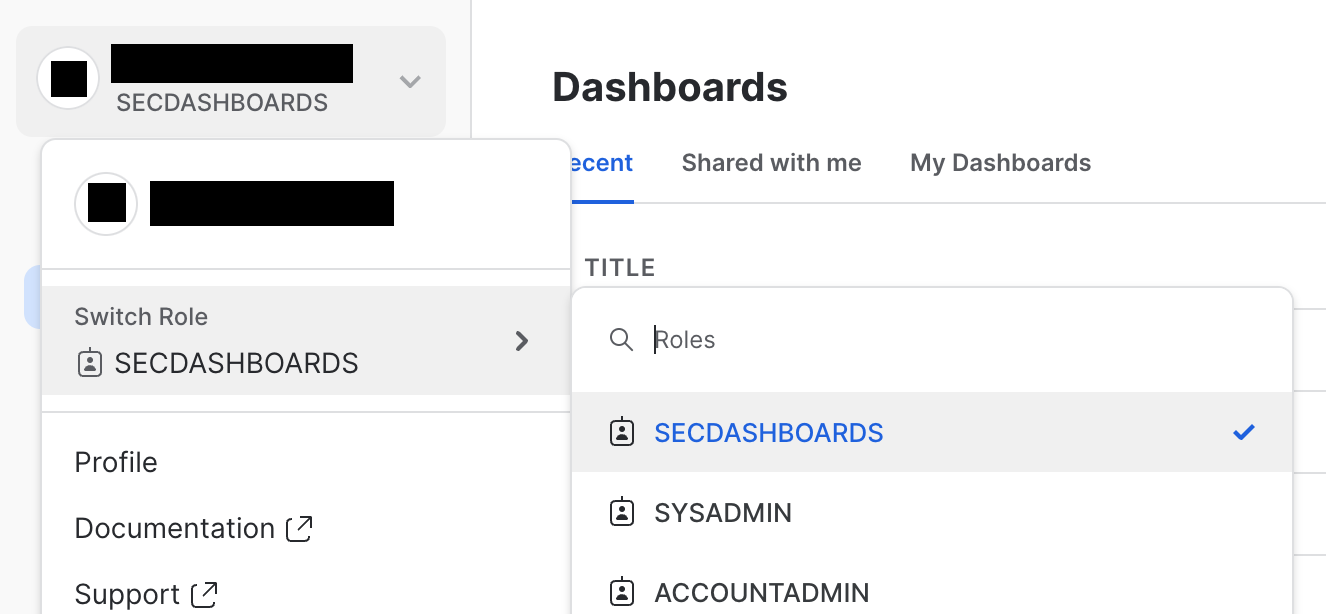Click the external link icon beside Documentation
1326x614 pixels.
coord(299,529)
